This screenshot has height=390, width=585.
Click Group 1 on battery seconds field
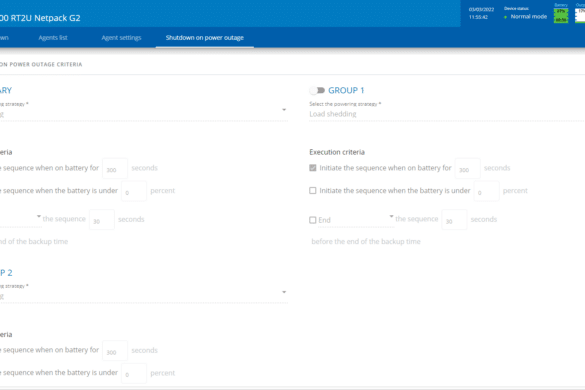467,169
